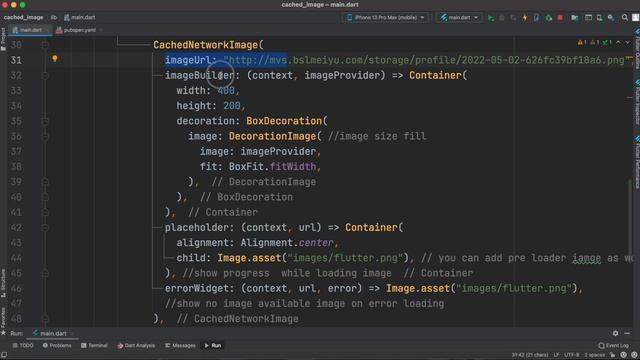Stop the running app with red square

560,18
